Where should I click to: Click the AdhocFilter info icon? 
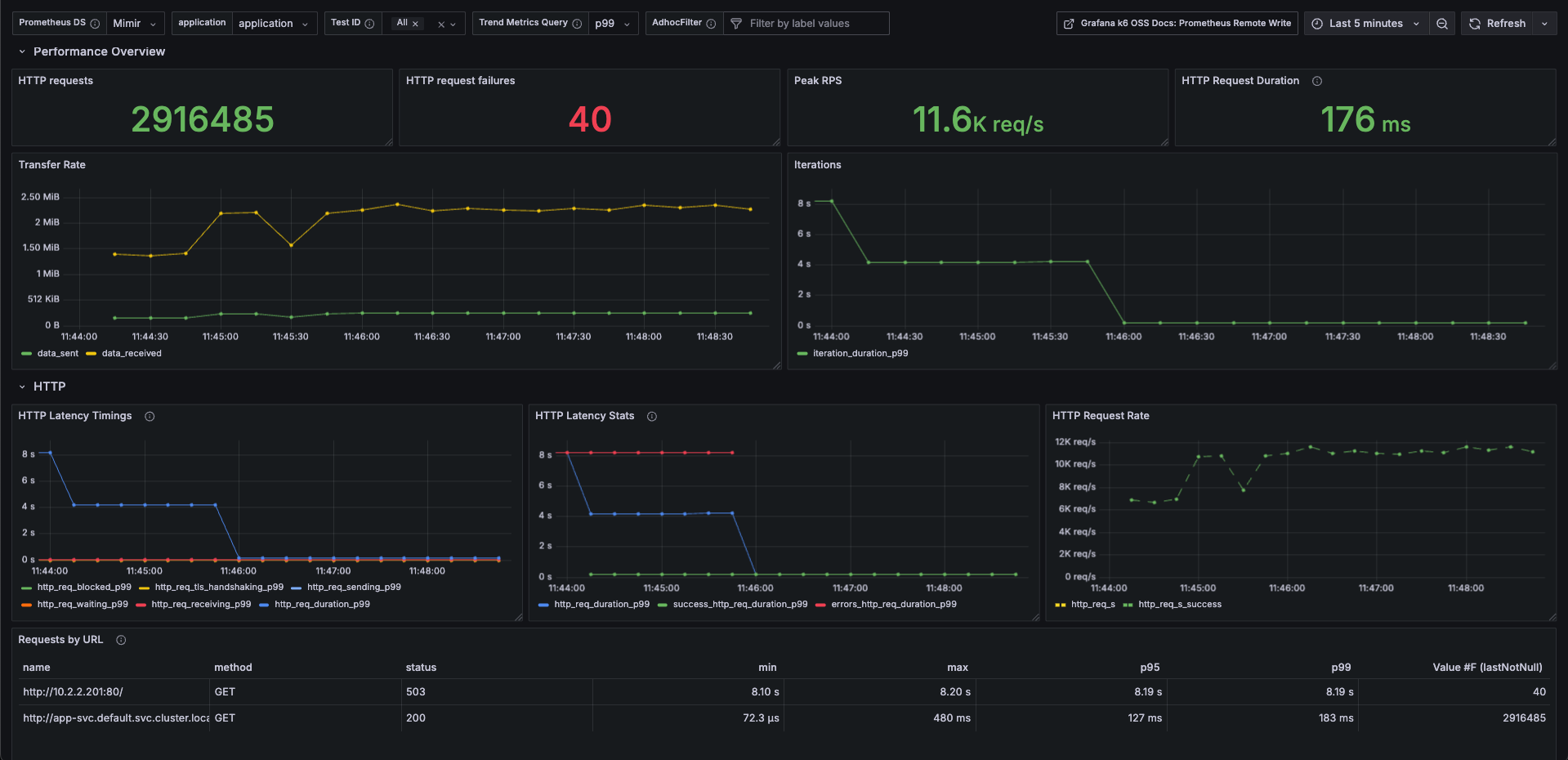(711, 24)
